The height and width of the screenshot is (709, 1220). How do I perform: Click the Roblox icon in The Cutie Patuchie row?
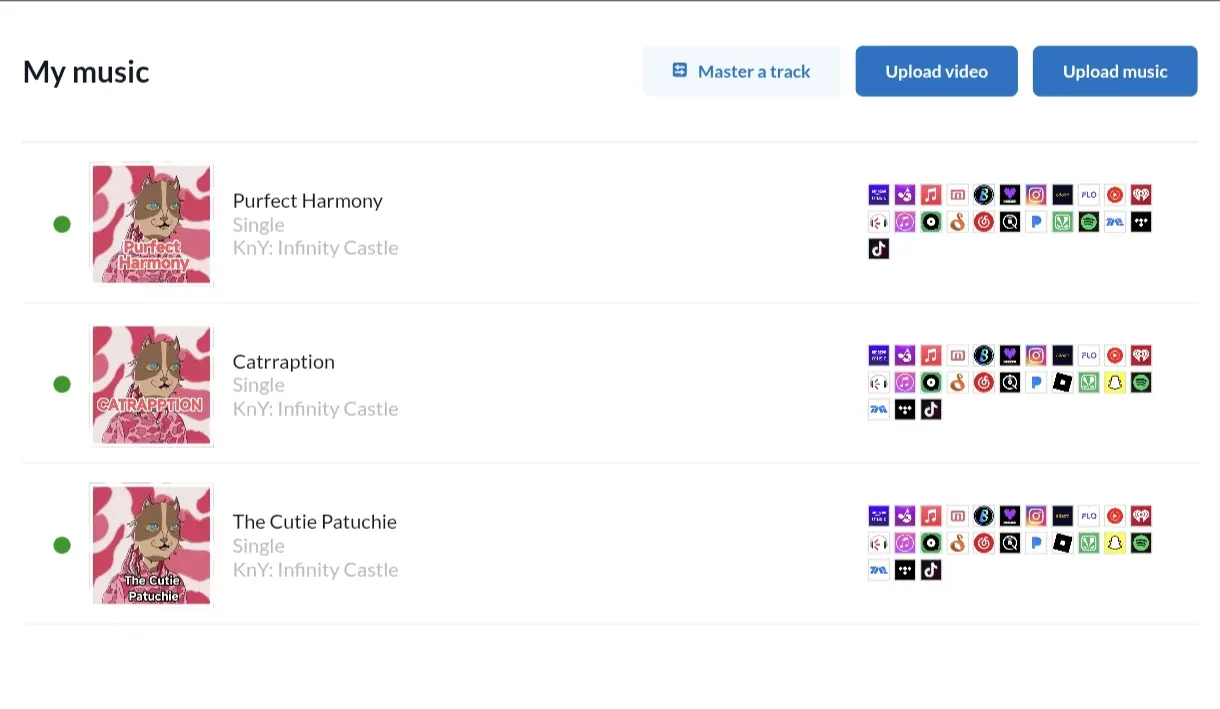click(1062, 543)
